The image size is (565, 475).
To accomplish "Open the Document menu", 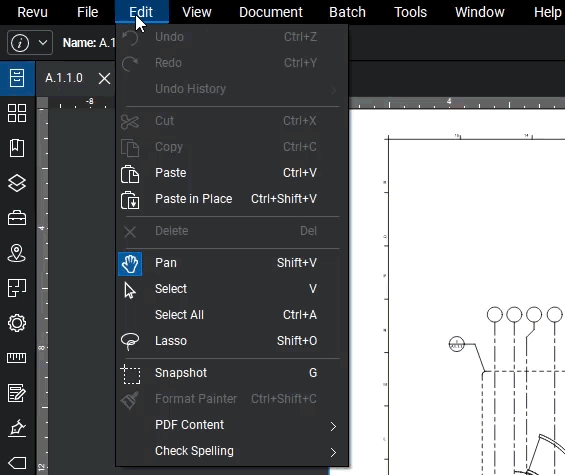I will point(271,12).
